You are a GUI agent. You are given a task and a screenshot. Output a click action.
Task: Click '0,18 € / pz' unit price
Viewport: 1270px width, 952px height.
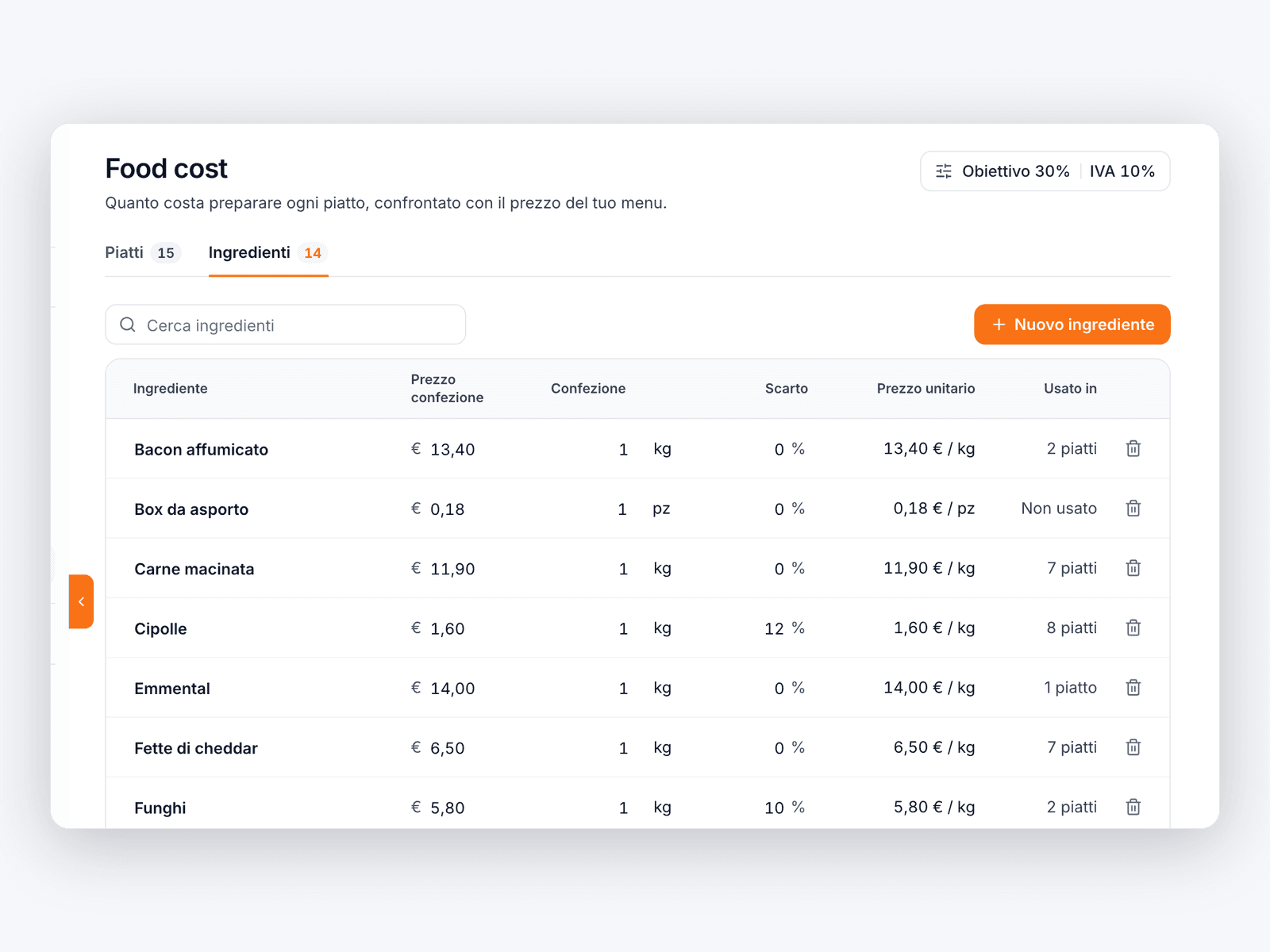point(934,509)
